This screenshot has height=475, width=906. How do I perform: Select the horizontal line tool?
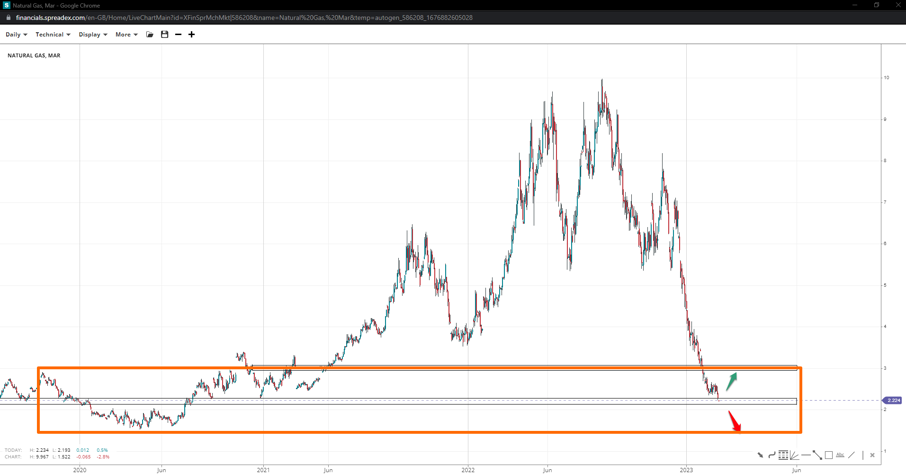click(x=805, y=455)
